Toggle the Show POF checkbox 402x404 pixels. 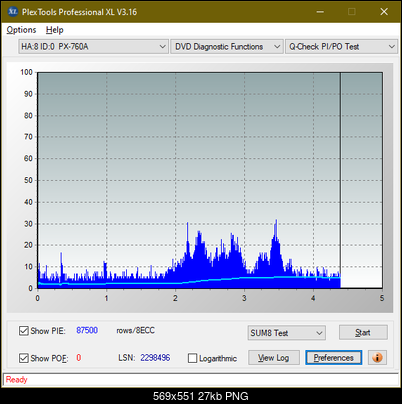24,358
